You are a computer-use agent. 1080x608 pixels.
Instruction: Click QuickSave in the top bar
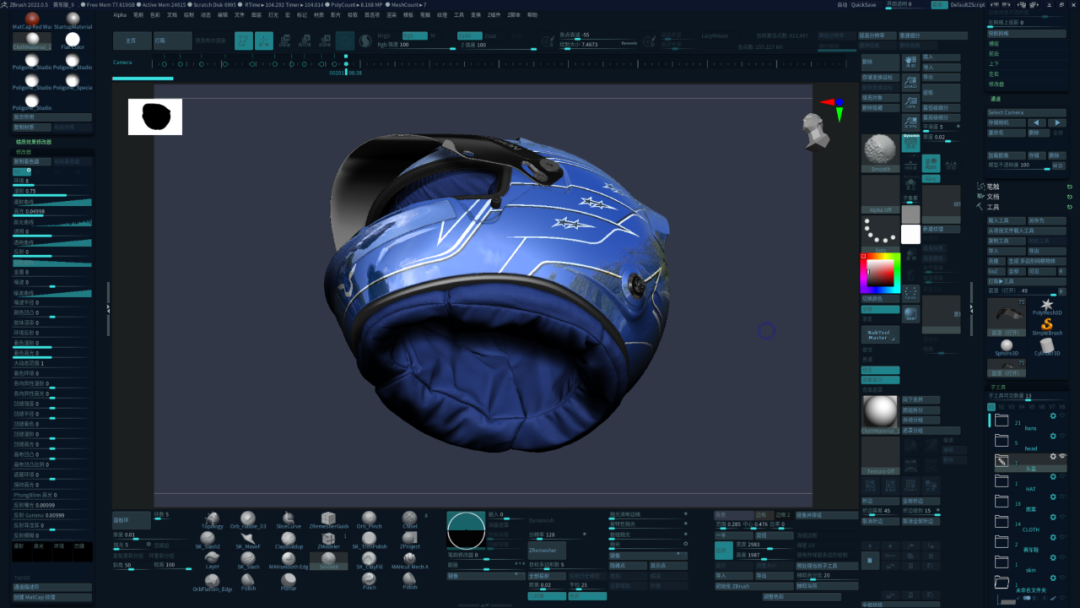click(x=863, y=5)
